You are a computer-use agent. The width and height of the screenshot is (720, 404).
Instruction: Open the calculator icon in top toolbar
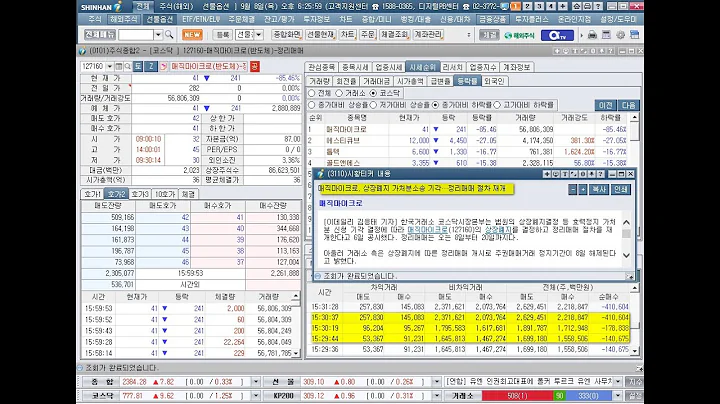point(606,35)
